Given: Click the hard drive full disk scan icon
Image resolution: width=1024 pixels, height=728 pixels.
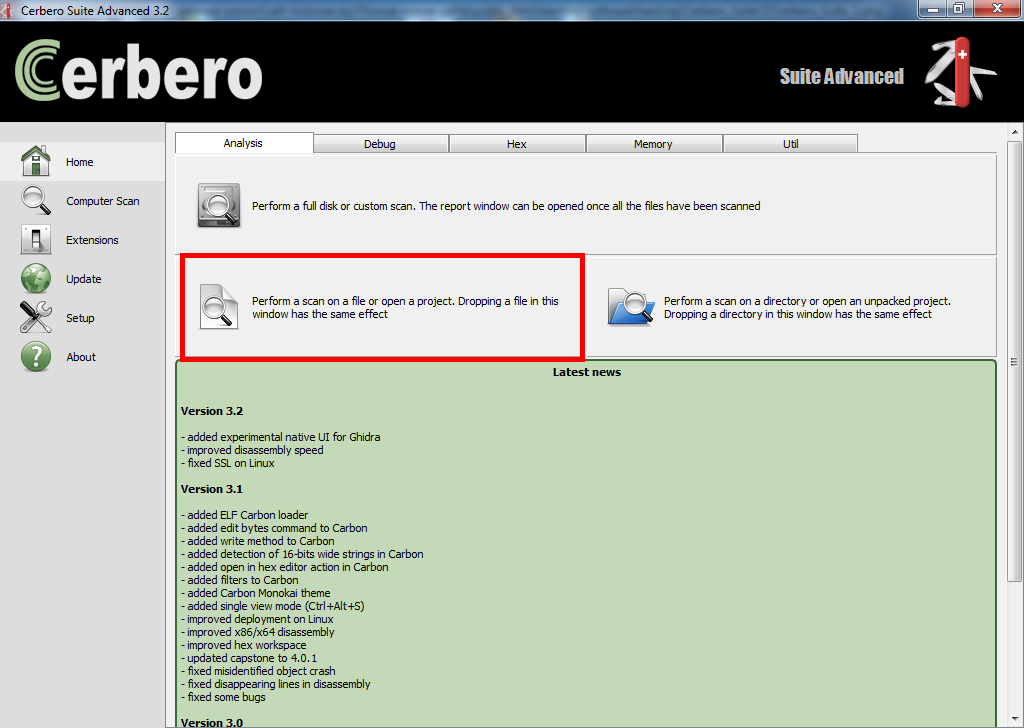Looking at the screenshot, I should click(217, 206).
